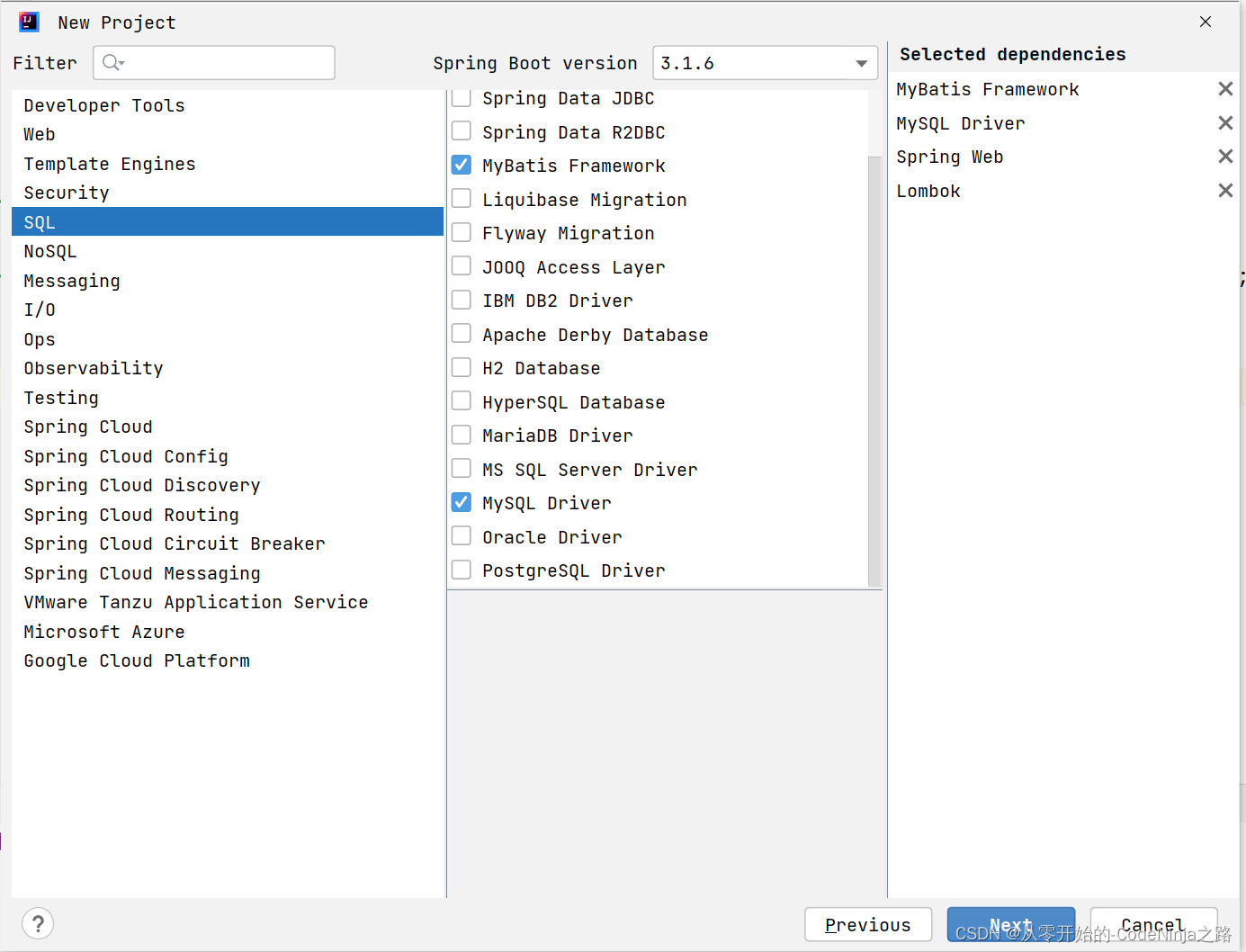Select Spring Cloud Circuit Breaker
Viewport: 1246px width, 952px height.
coord(228,543)
